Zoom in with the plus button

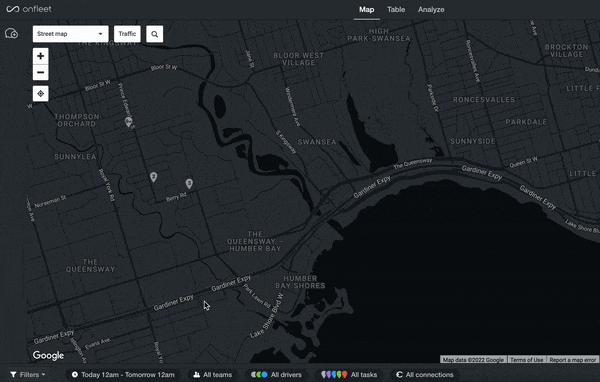coord(41,56)
